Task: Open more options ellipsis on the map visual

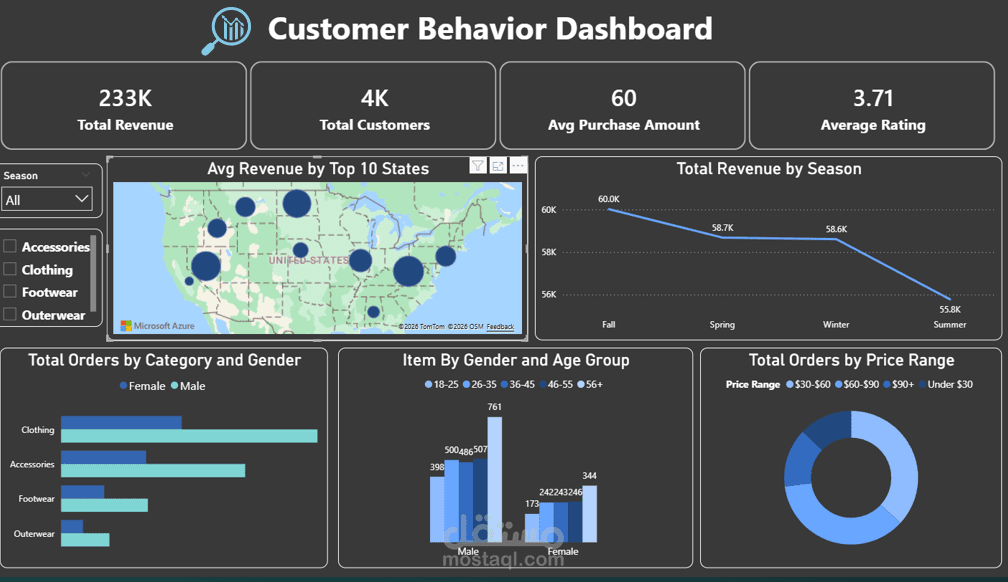Action: [517, 166]
